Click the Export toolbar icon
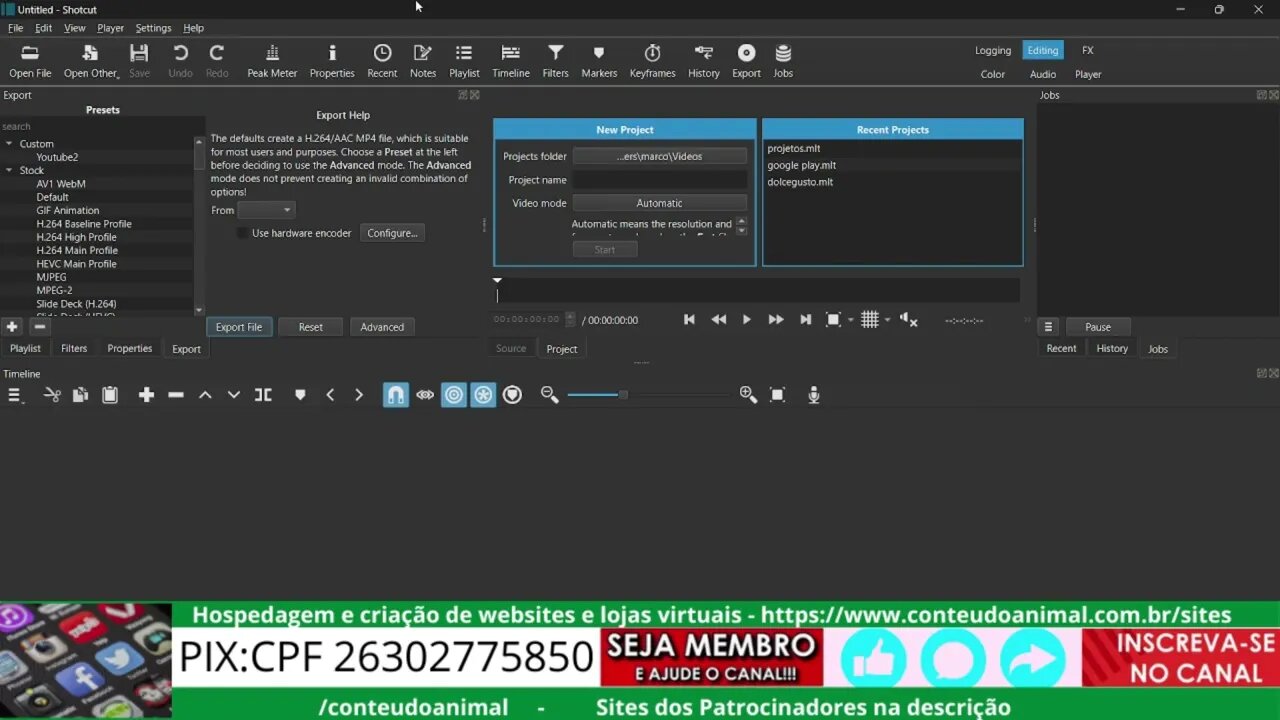 pyautogui.click(x=746, y=61)
